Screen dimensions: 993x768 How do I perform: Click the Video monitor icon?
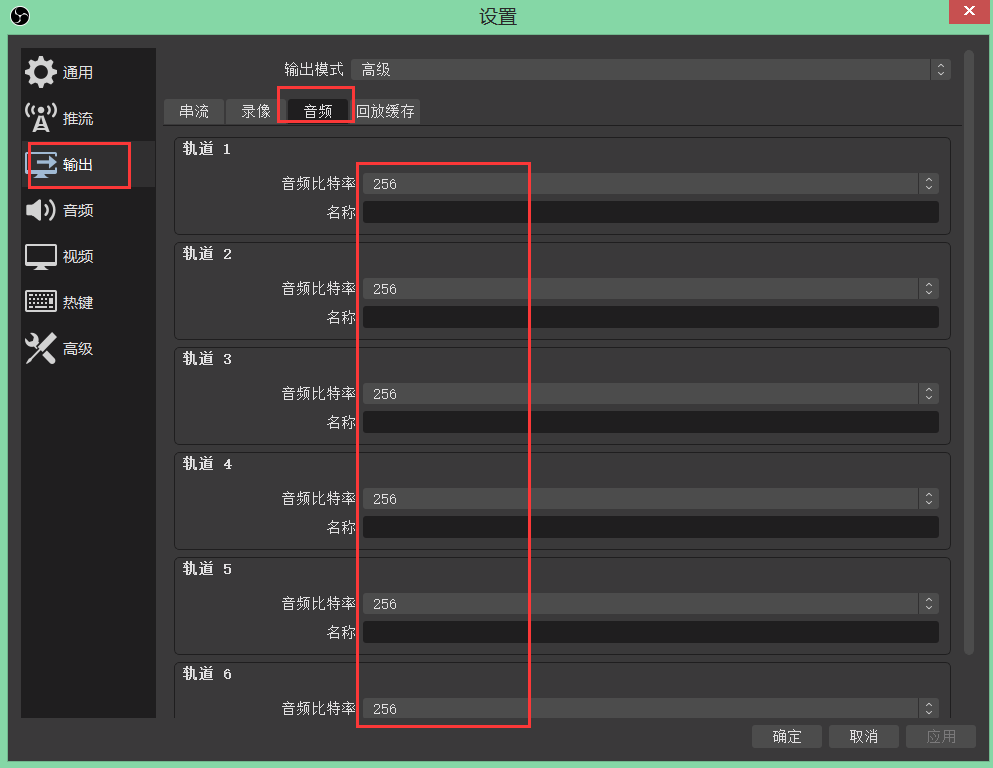coord(41,256)
